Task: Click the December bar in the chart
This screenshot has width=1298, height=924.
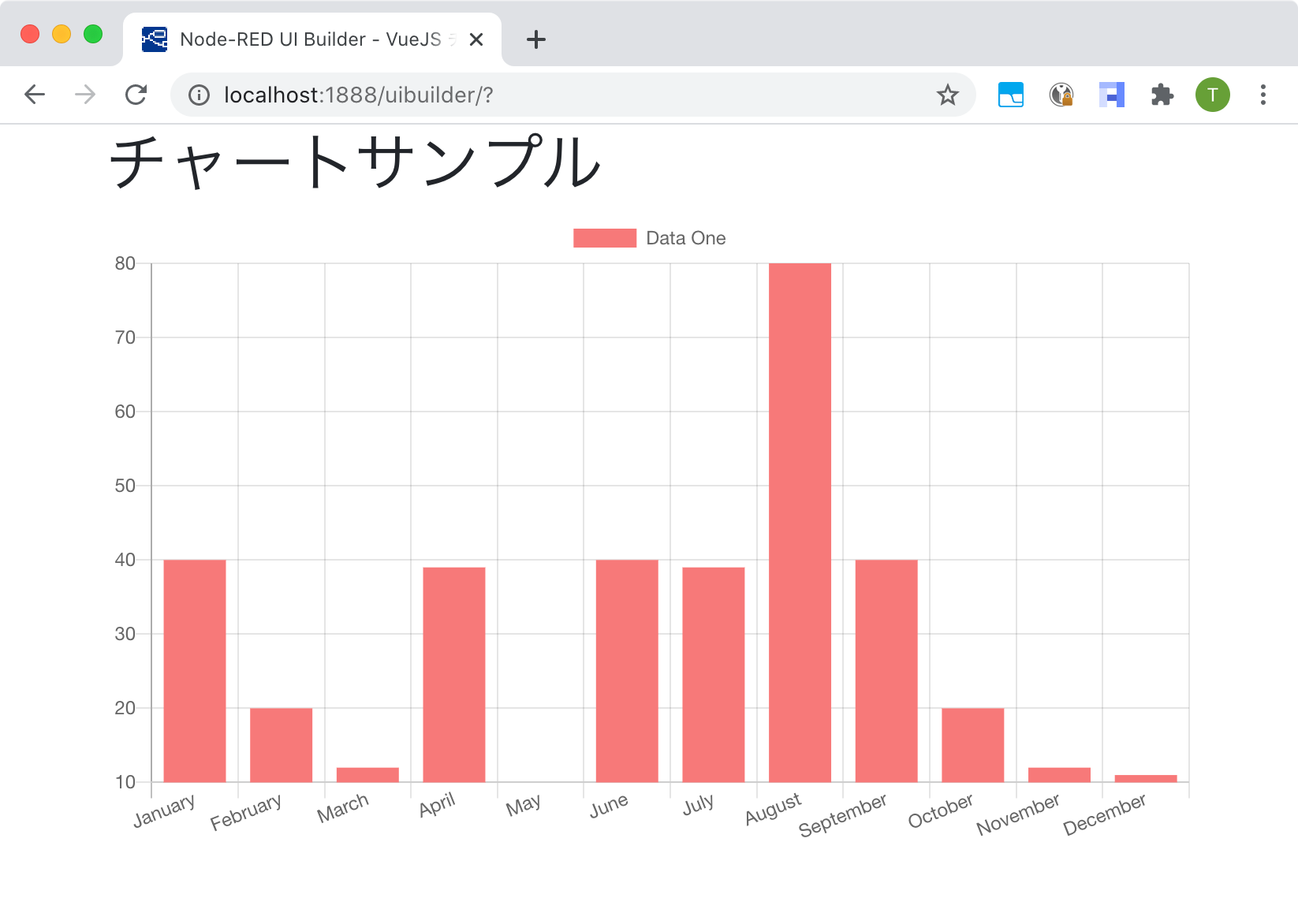Action: [1146, 779]
